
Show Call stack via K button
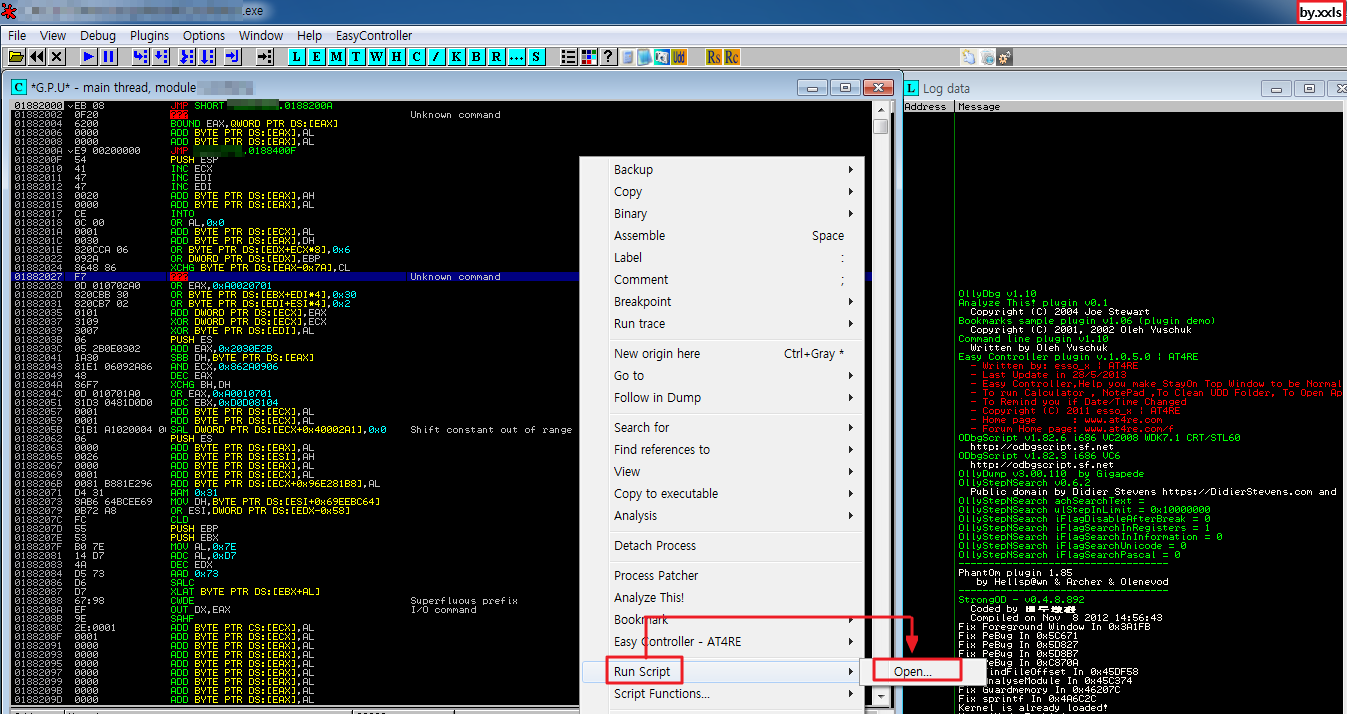click(456, 57)
